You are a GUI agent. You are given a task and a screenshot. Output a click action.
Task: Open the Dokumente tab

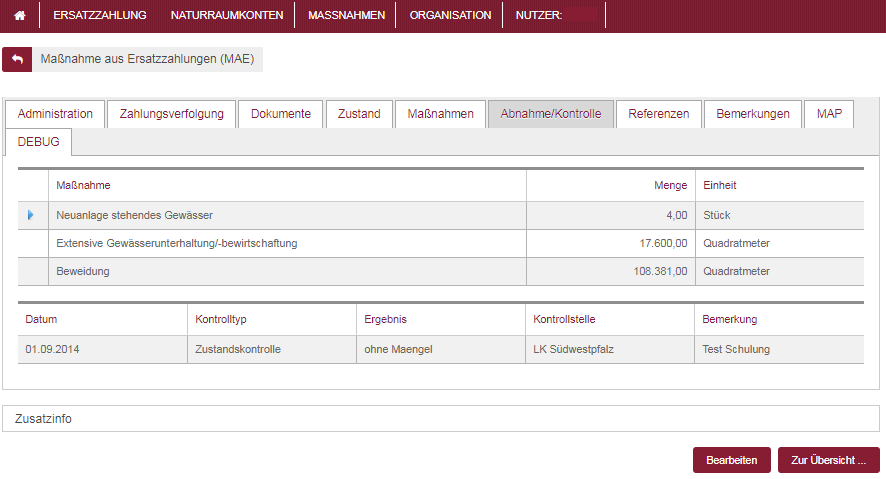[x=281, y=114]
